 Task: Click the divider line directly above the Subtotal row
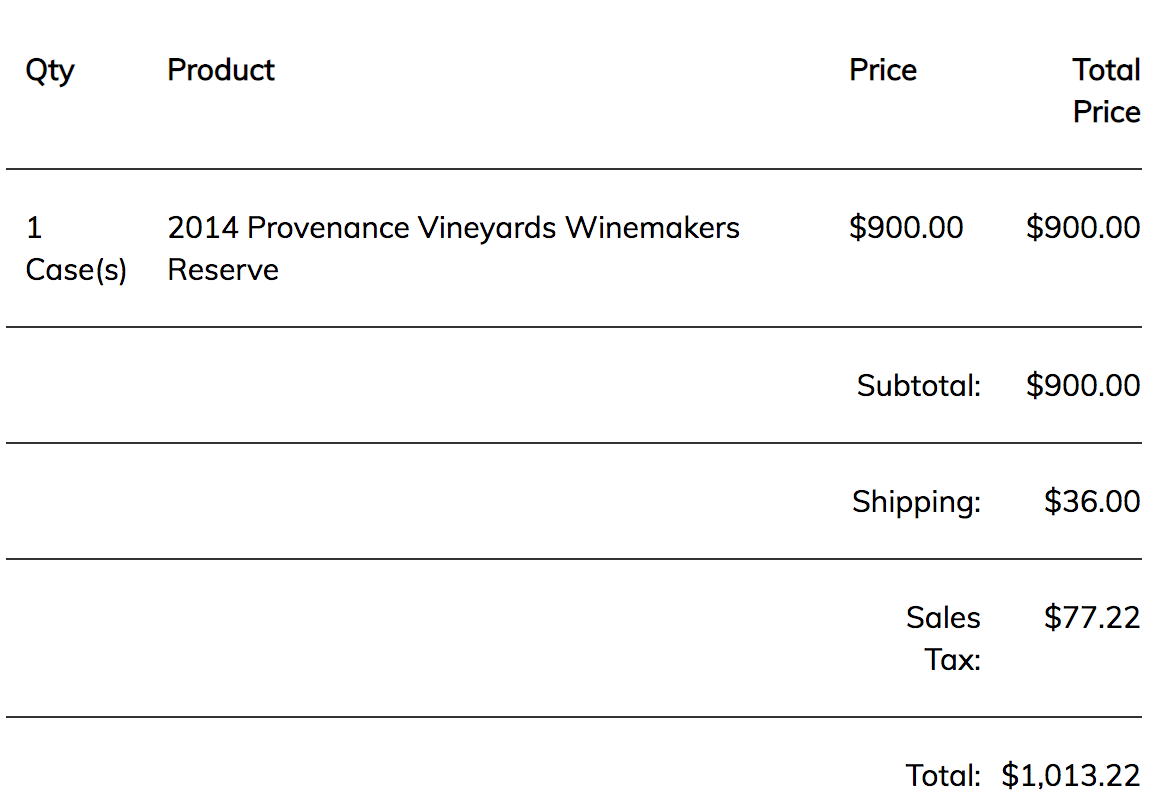573,327
